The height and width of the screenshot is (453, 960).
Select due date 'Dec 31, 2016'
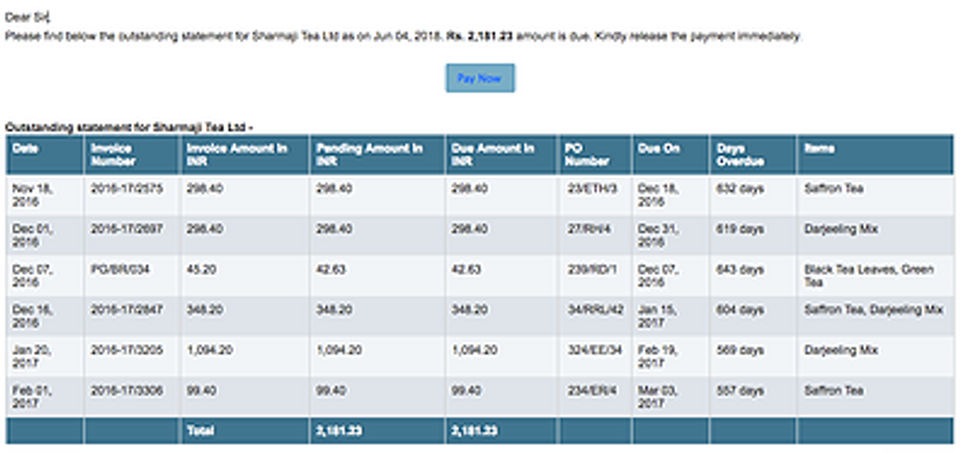(x=658, y=236)
